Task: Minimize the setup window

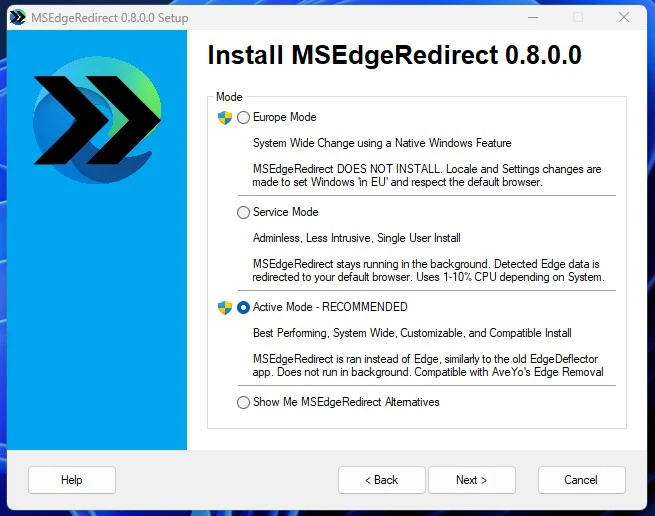Action: coord(533,18)
